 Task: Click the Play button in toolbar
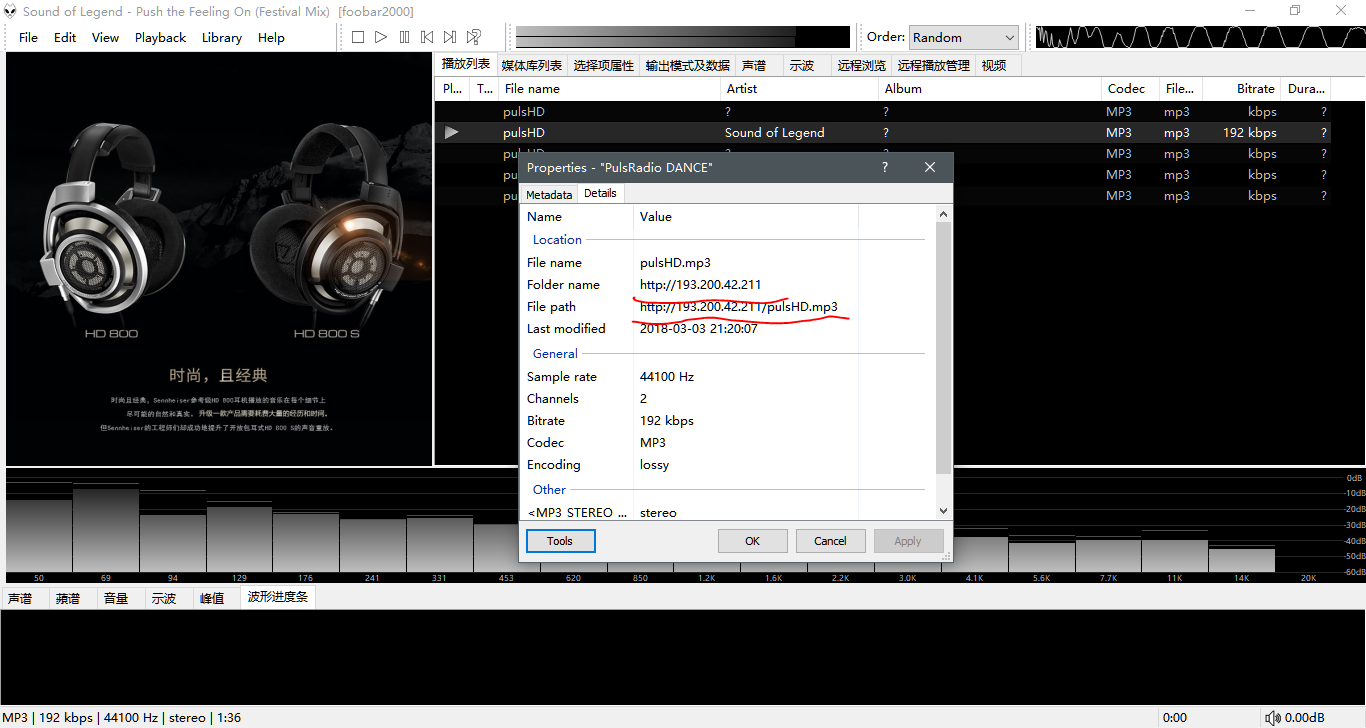(381, 37)
